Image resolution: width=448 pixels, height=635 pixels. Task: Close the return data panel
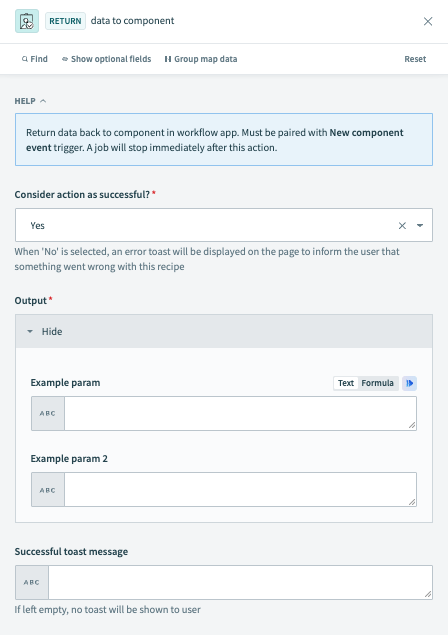(x=428, y=21)
